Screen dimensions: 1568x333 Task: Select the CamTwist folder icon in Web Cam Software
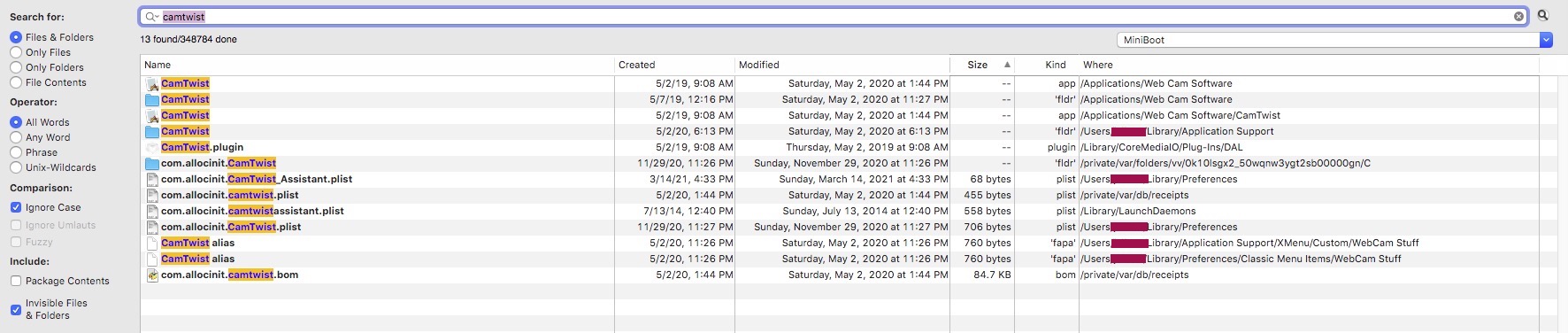point(152,100)
